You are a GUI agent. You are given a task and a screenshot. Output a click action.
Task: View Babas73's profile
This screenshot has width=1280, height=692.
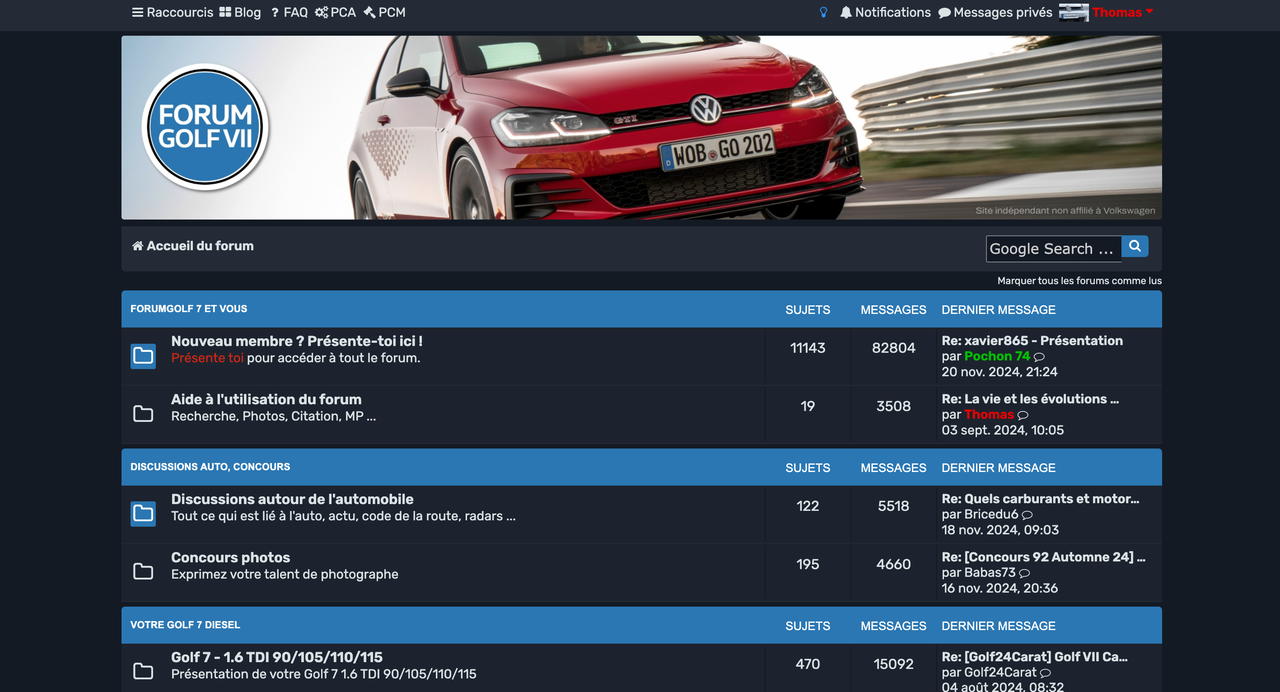coord(990,572)
